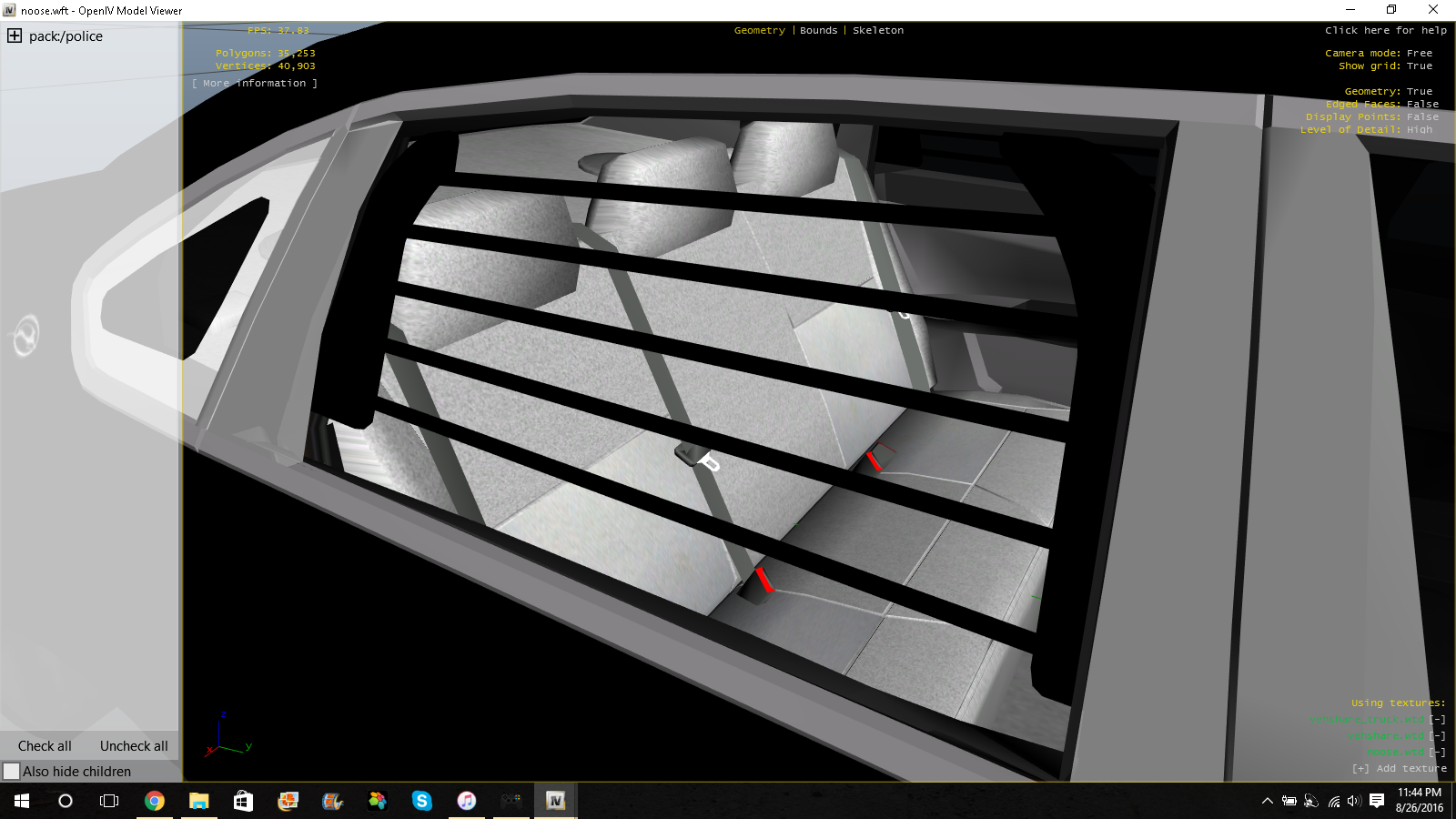Open the Click here for help link
1456x819 pixels.
(1385, 31)
